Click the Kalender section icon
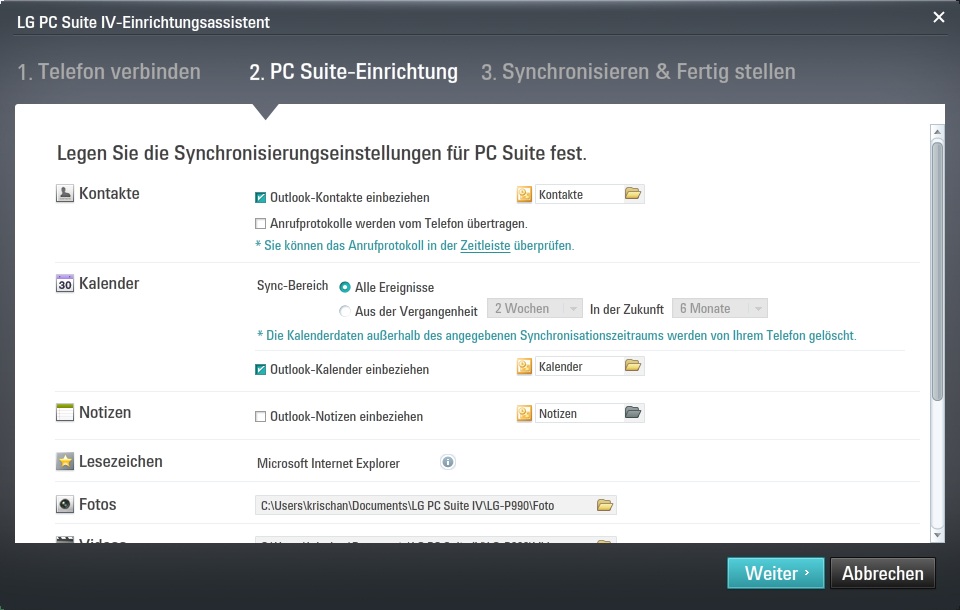This screenshot has height=610, width=960. [x=65, y=284]
